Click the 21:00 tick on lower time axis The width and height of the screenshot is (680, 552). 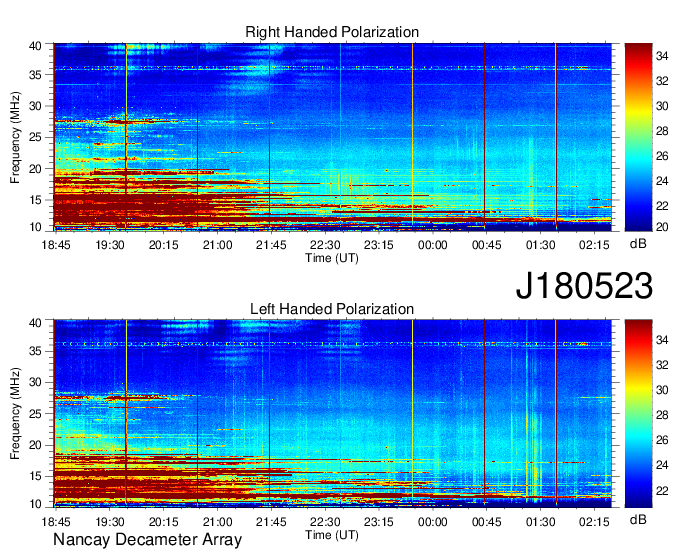point(217,521)
